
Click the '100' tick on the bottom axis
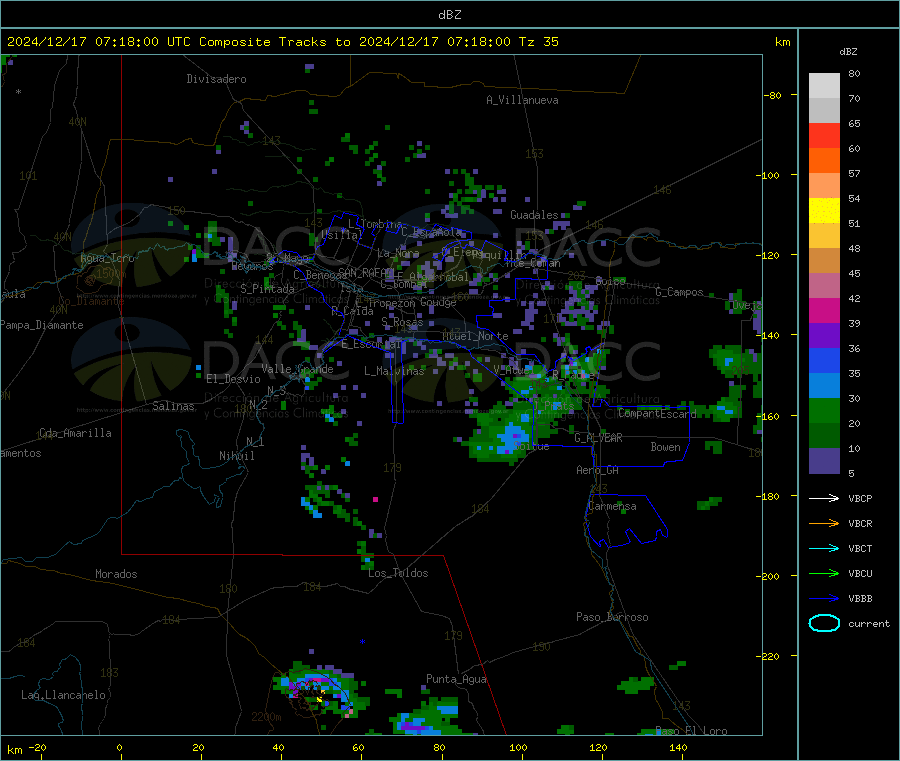point(518,747)
